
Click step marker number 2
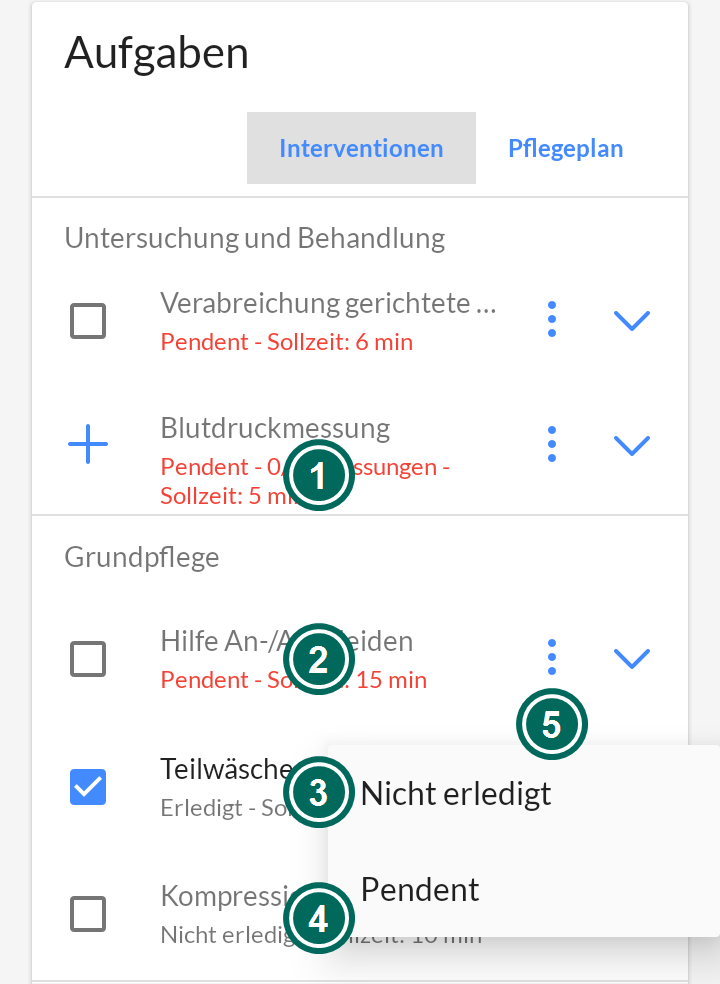pos(319,660)
